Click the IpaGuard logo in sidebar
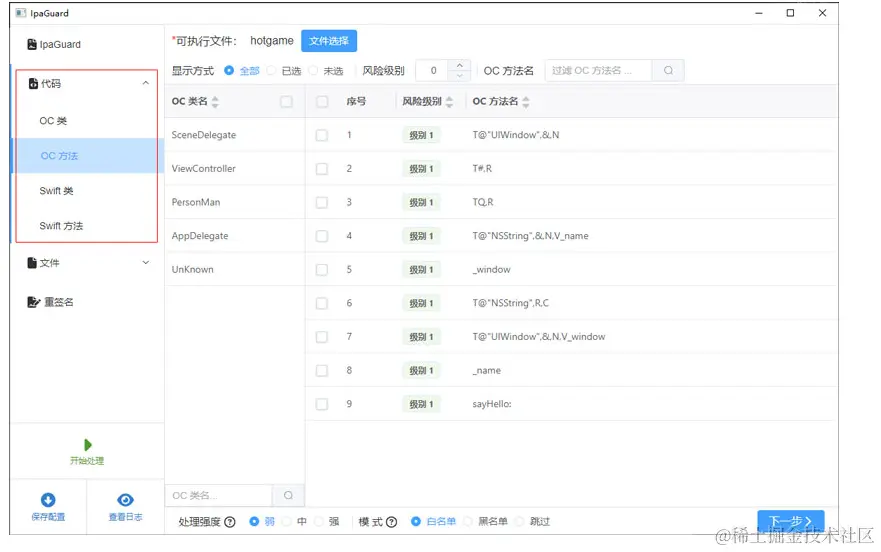 32,44
